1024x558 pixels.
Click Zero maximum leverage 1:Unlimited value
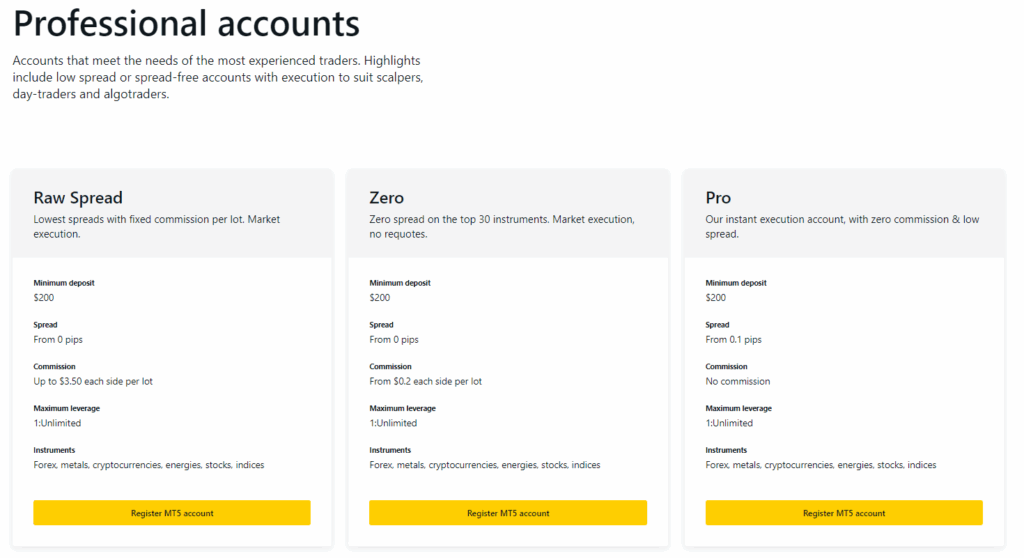tap(393, 423)
